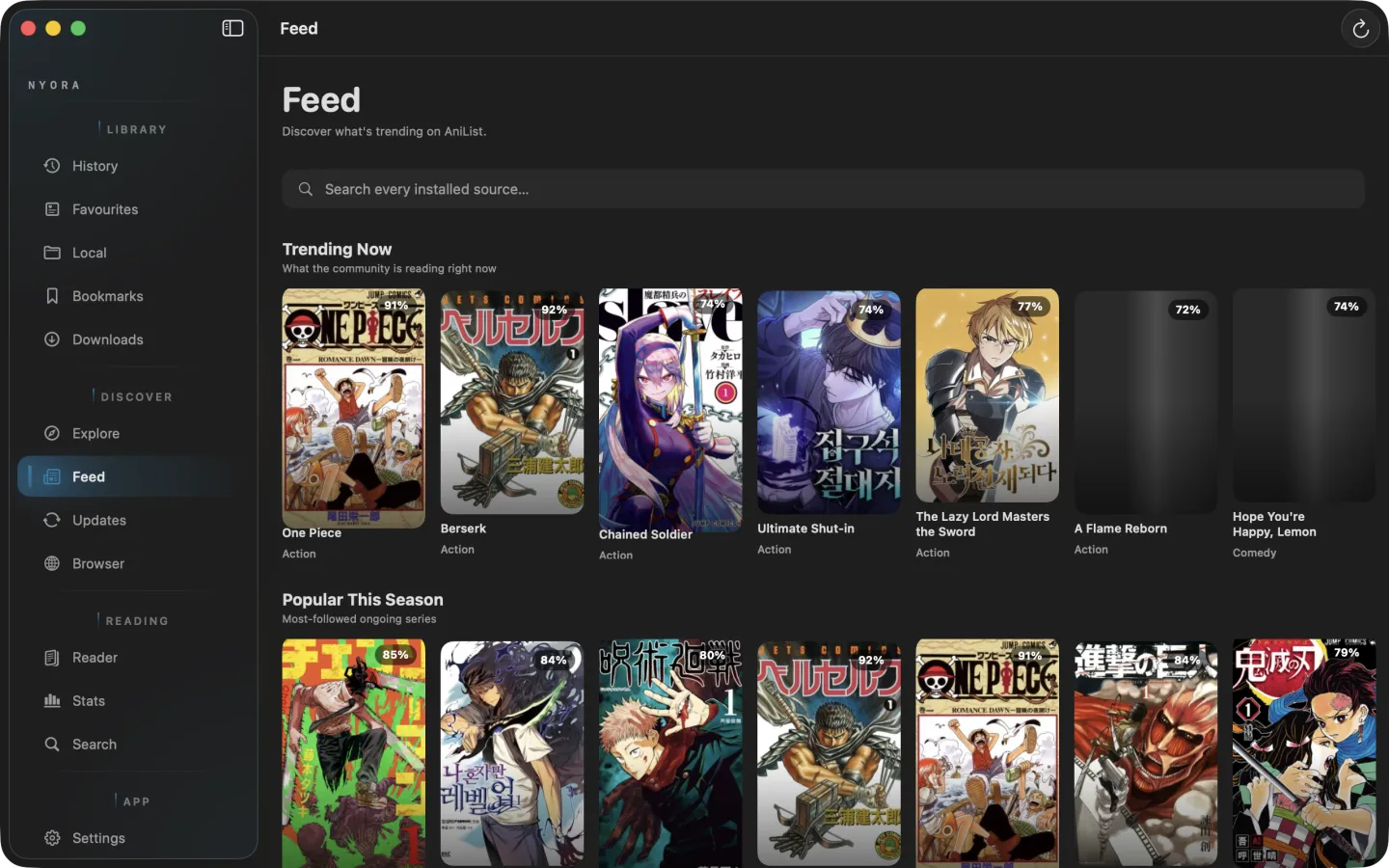Click the A Flame Reborn title
This screenshot has width=1389, height=868.
click(x=1121, y=529)
